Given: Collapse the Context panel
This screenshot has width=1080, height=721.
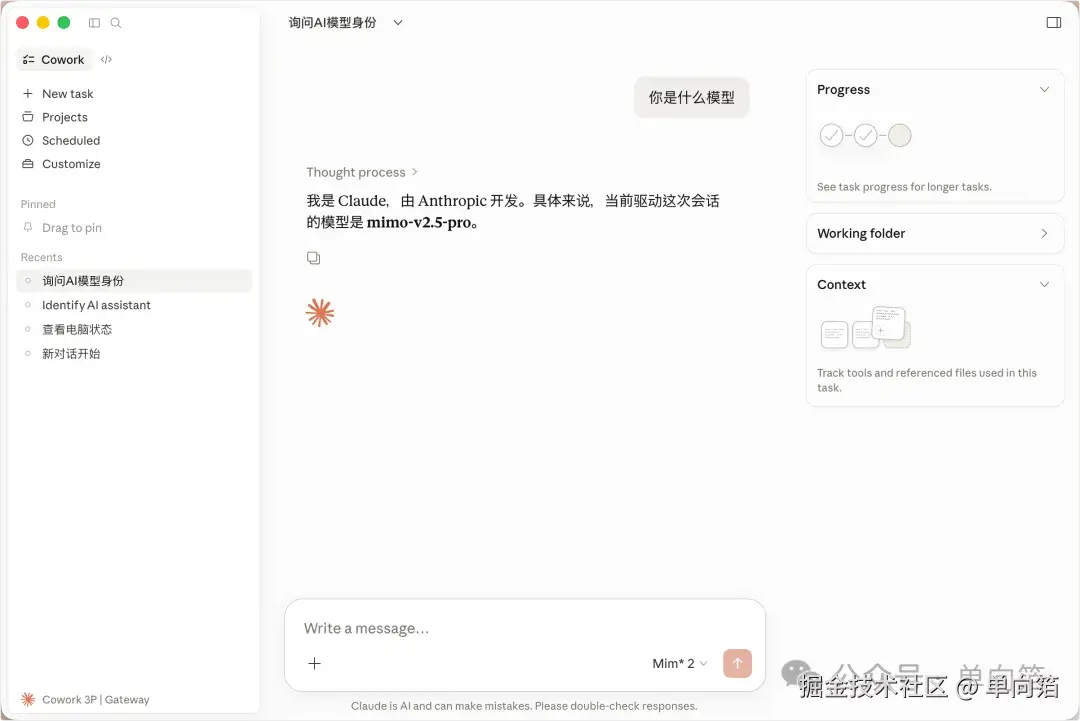Looking at the screenshot, I should coord(1044,284).
